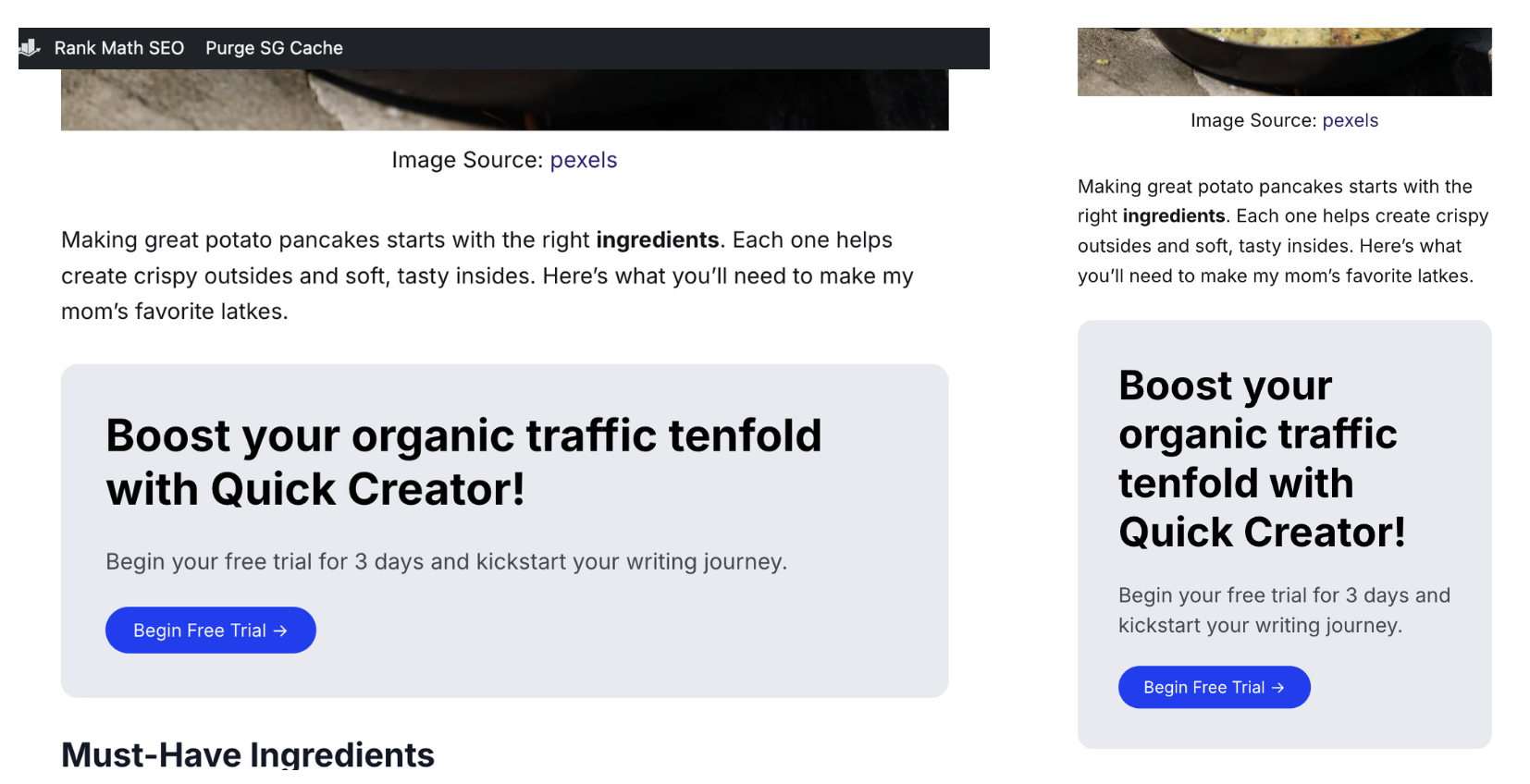The height and width of the screenshot is (784, 1530).
Task: Select Purge SG Cache in admin bar
Action: 274,48
